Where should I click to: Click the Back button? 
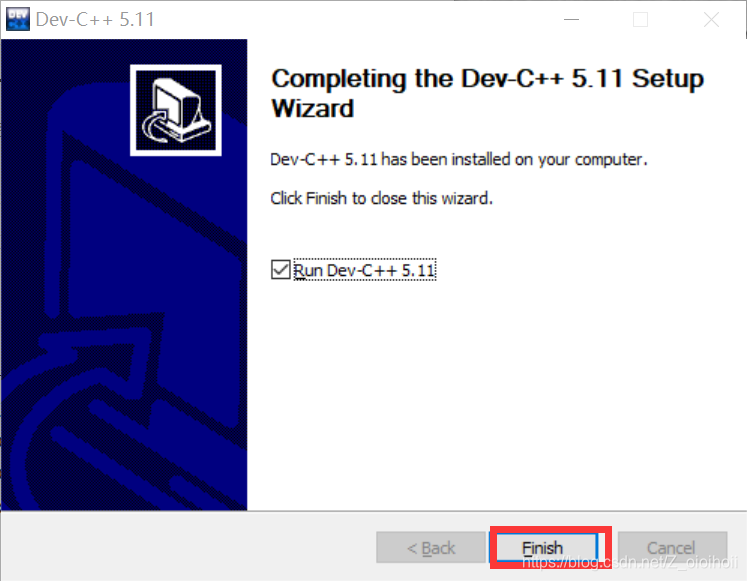coord(431,548)
